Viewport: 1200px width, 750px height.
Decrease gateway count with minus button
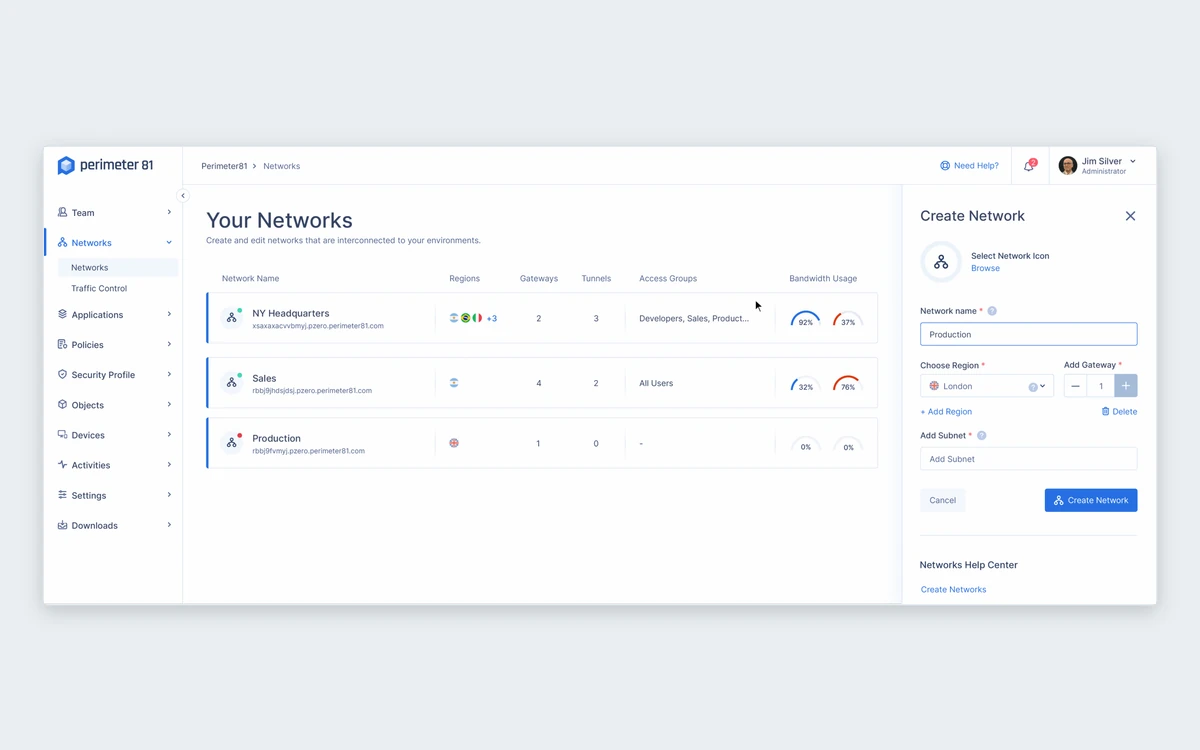1075,386
